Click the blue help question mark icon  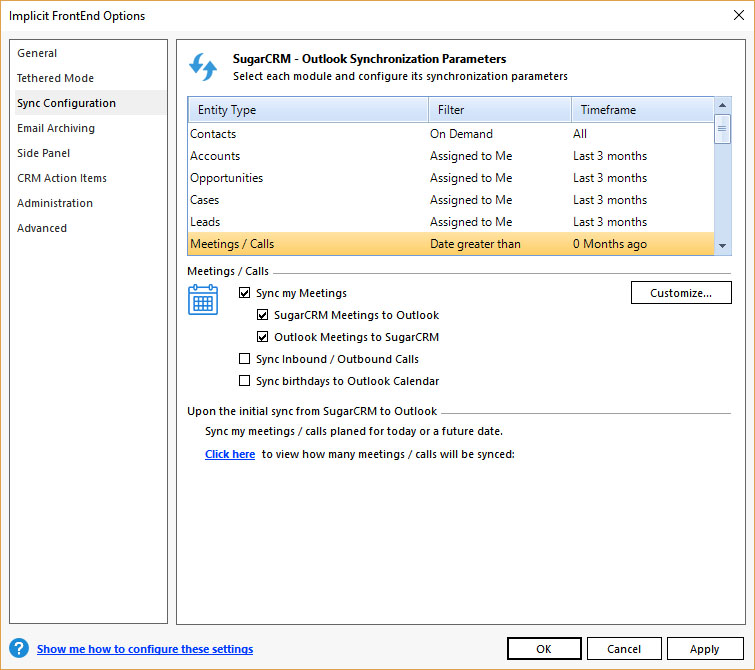pyautogui.click(x=18, y=649)
